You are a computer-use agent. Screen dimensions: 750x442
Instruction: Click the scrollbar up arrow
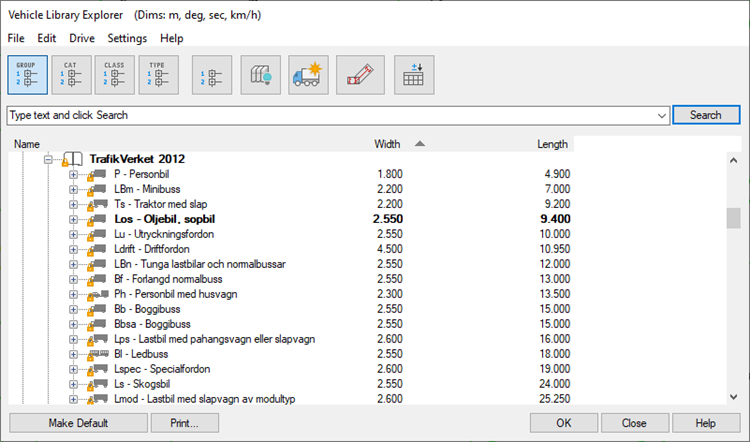coord(733,160)
